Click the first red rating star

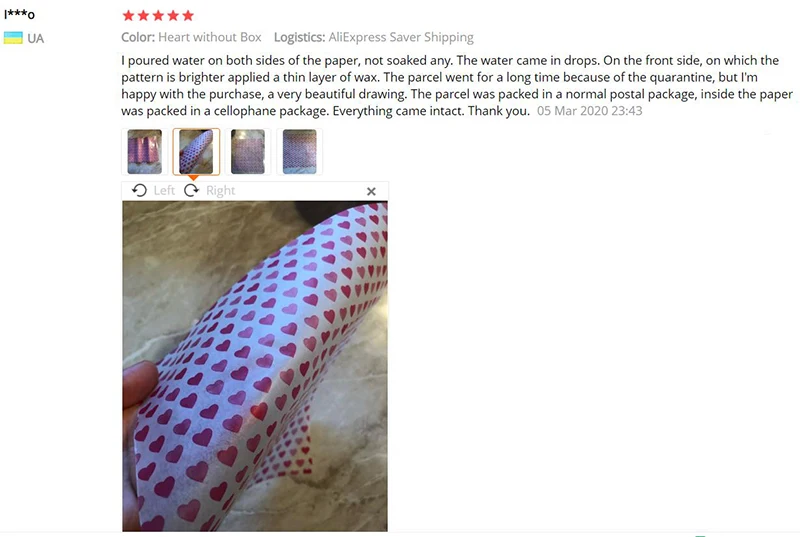click(129, 15)
